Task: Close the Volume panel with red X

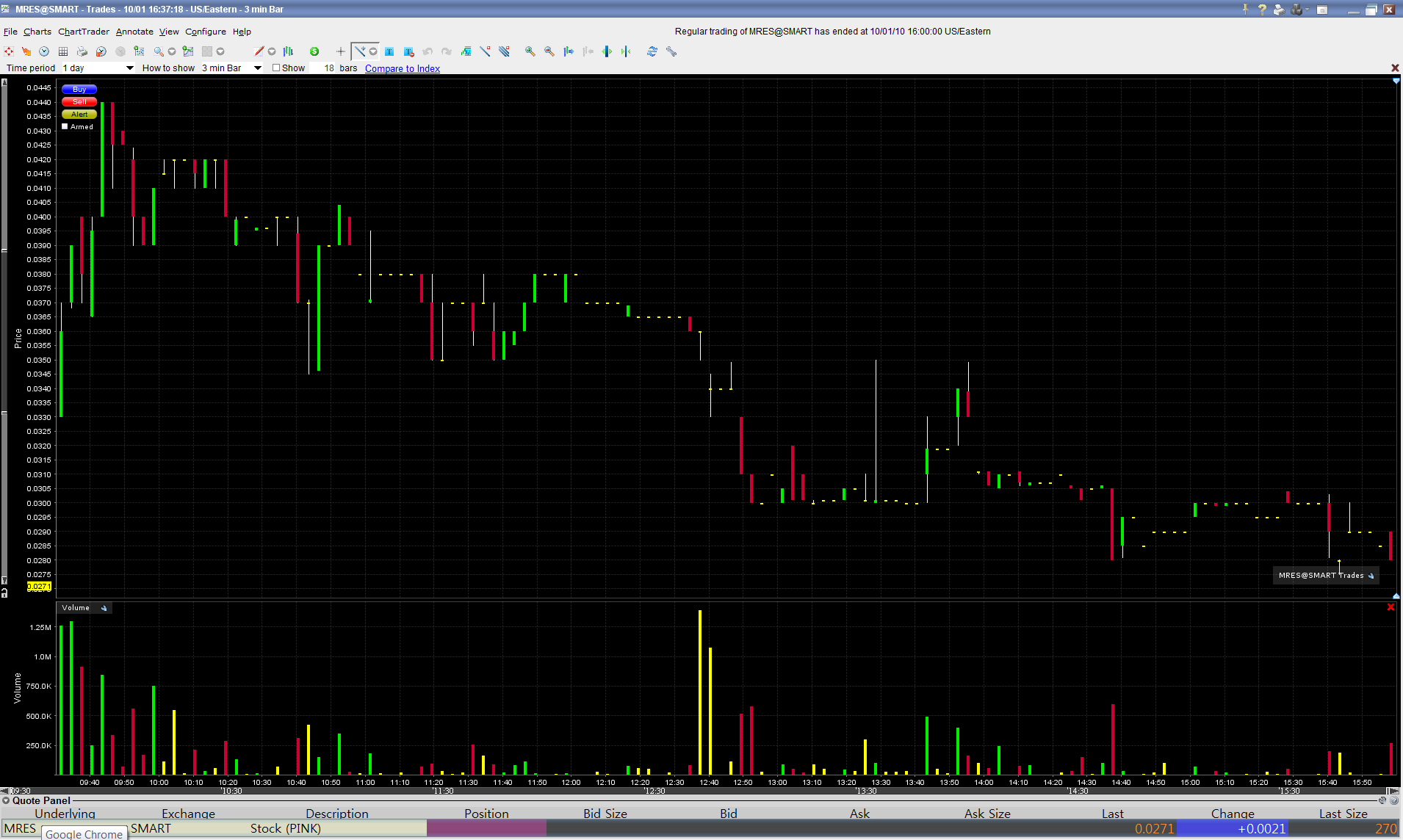Action: [1390, 607]
